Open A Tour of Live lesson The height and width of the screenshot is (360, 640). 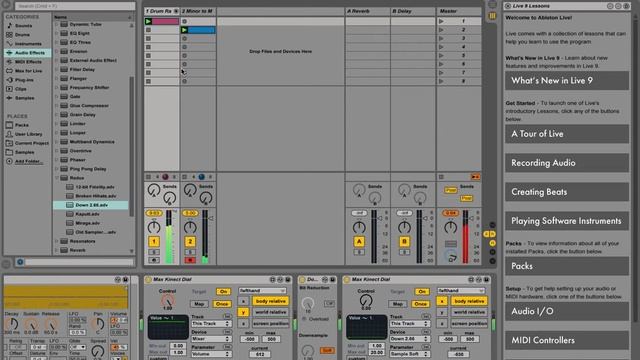pyautogui.click(x=567, y=134)
